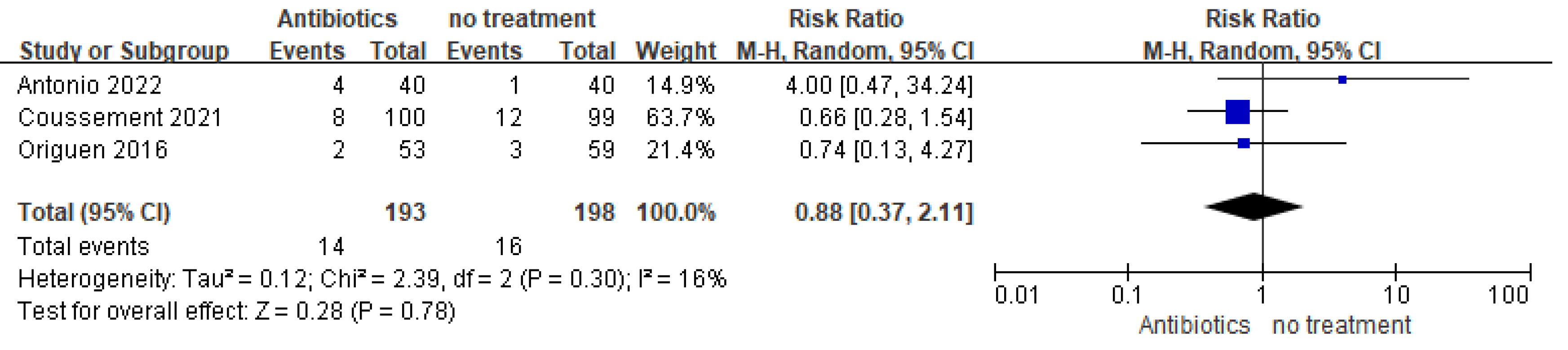The width and height of the screenshot is (1568, 350).
Task: Click the Test for overall effect line
Action: pos(236,312)
